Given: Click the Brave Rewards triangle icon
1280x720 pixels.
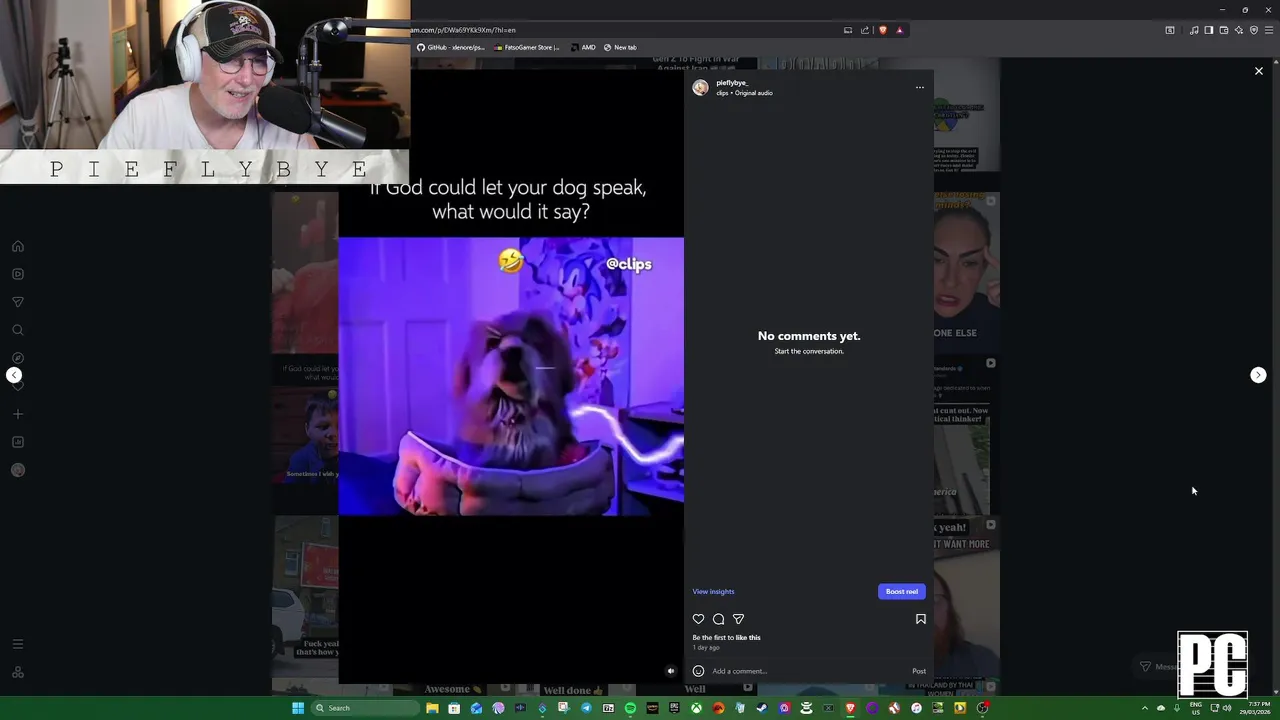Looking at the screenshot, I should pos(899,30).
